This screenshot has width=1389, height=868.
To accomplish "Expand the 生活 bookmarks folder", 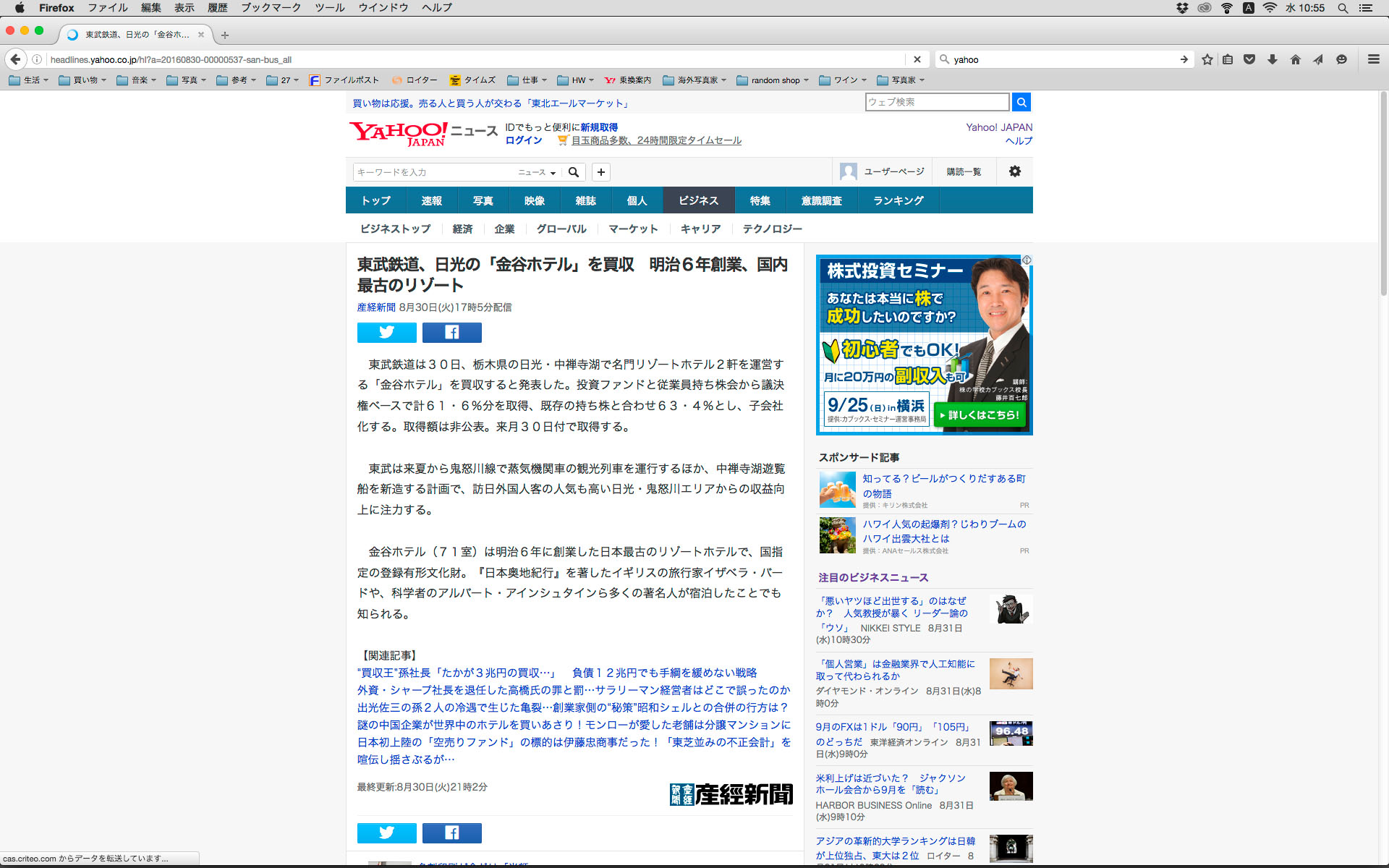I will click(x=29, y=80).
